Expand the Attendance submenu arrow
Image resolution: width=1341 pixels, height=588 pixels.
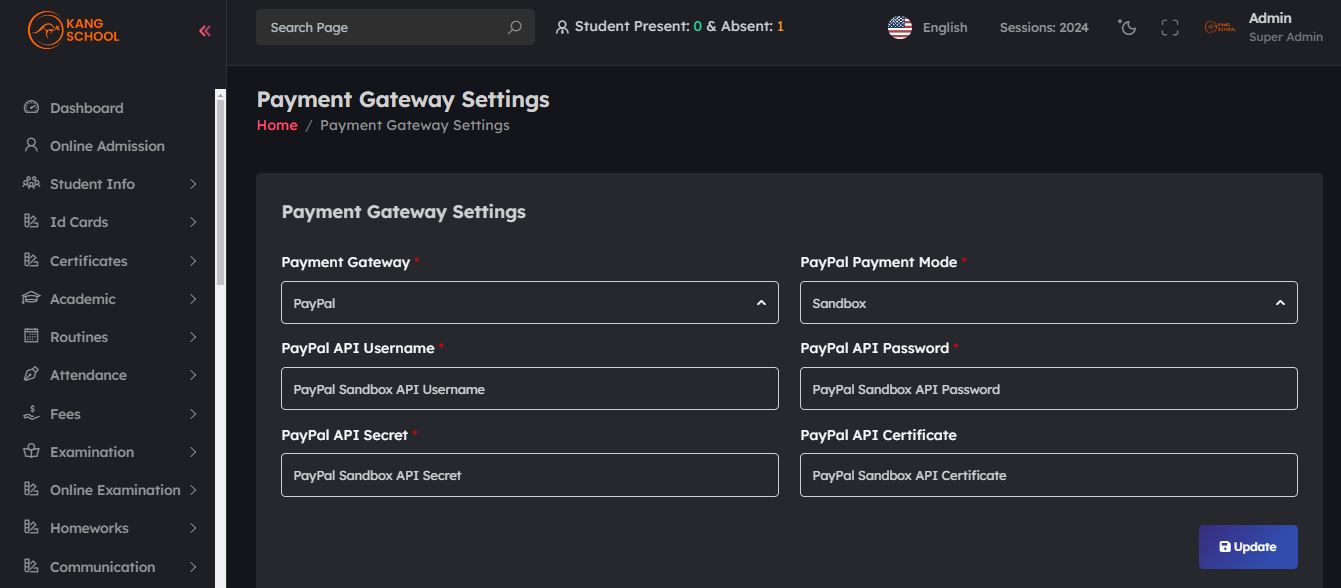click(x=193, y=375)
